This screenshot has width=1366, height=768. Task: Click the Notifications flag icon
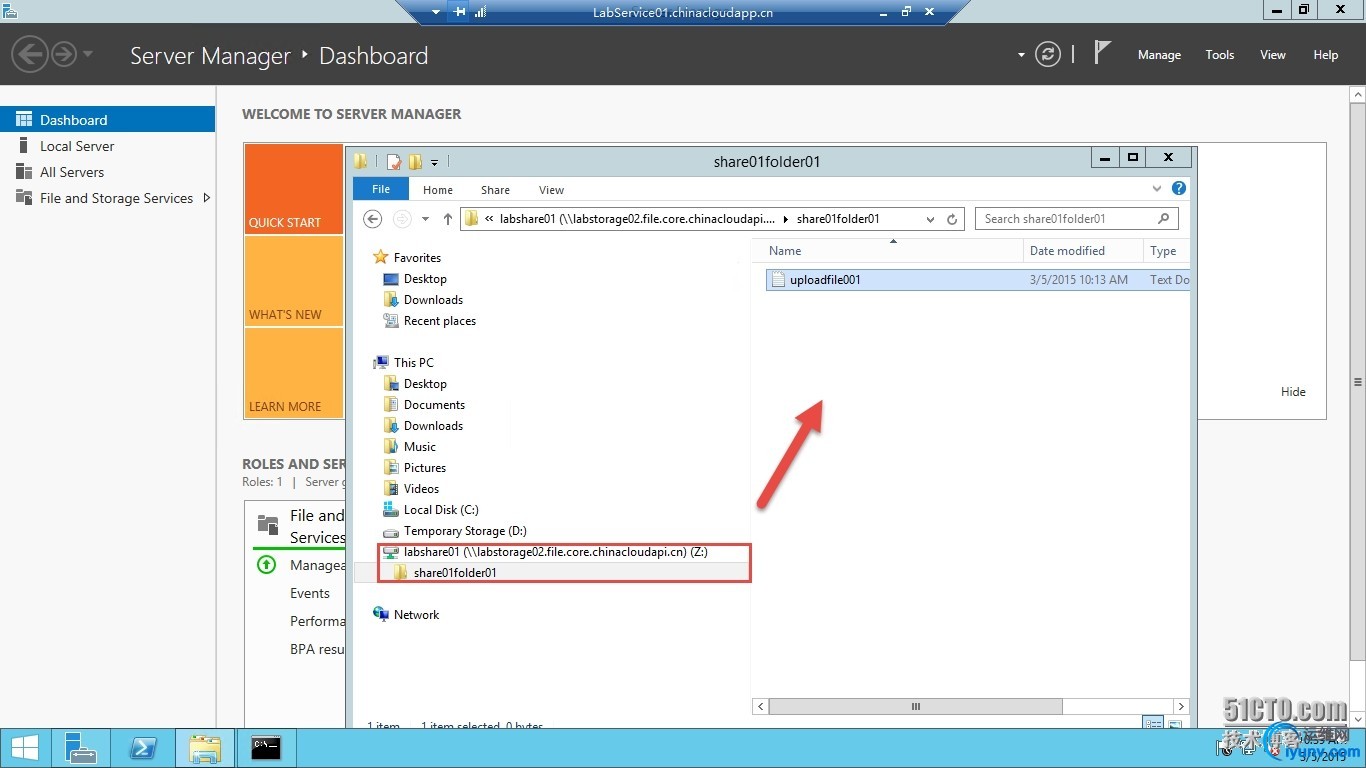click(1101, 52)
